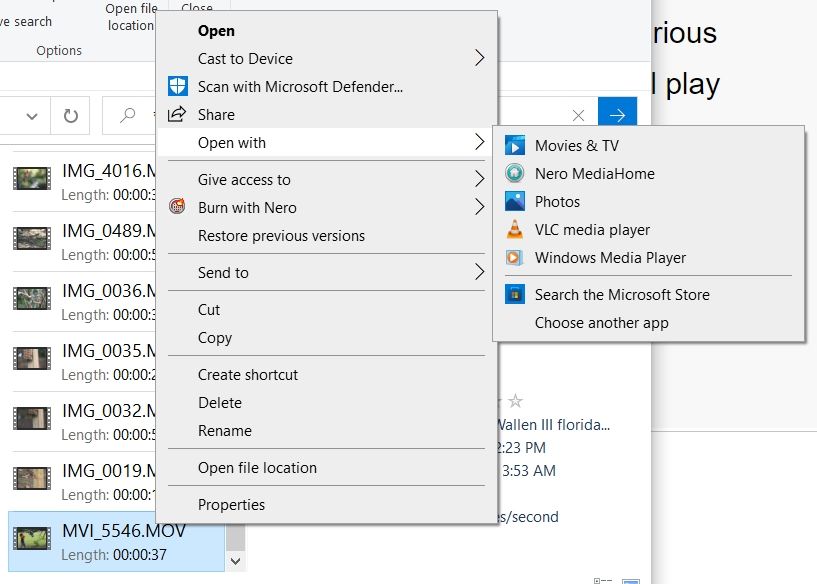817x584 pixels.
Task: Click the Burn with Nero icon
Action: point(178,208)
